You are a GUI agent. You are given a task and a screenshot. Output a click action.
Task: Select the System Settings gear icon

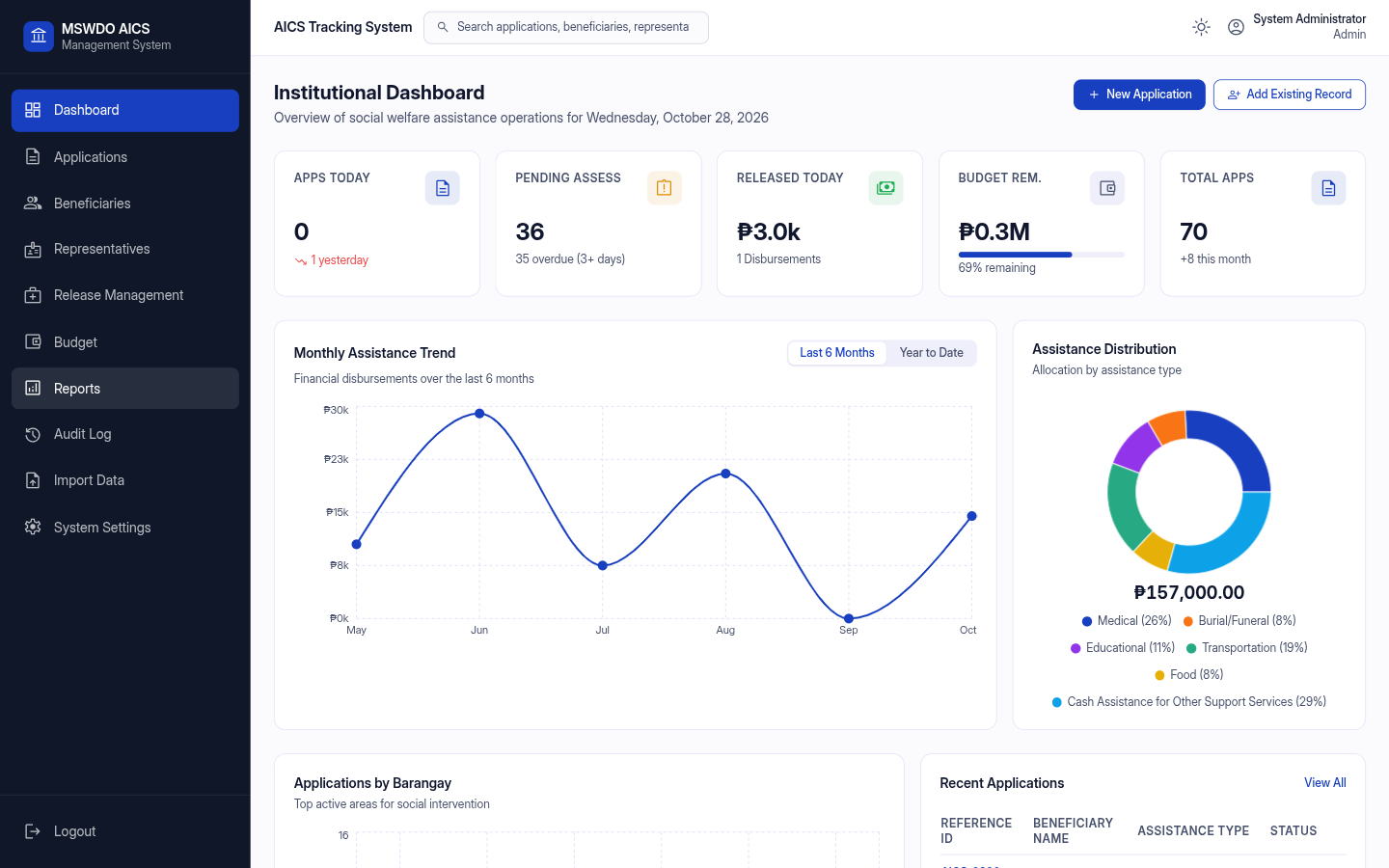click(x=33, y=527)
